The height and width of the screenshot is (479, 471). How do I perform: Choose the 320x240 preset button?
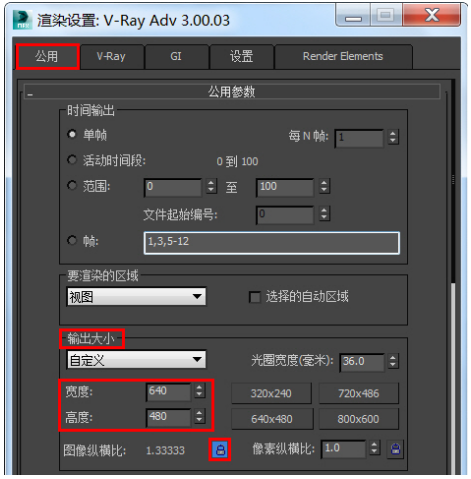(271, 394)
